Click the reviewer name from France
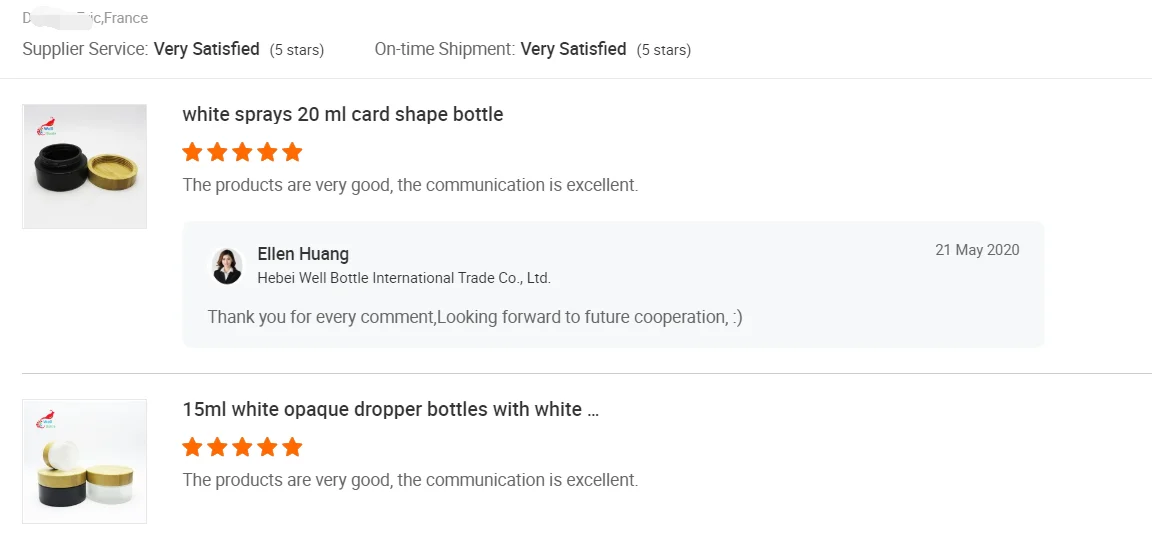The width and height of the screenshot is (1152, 544). (x=85, y=18)
